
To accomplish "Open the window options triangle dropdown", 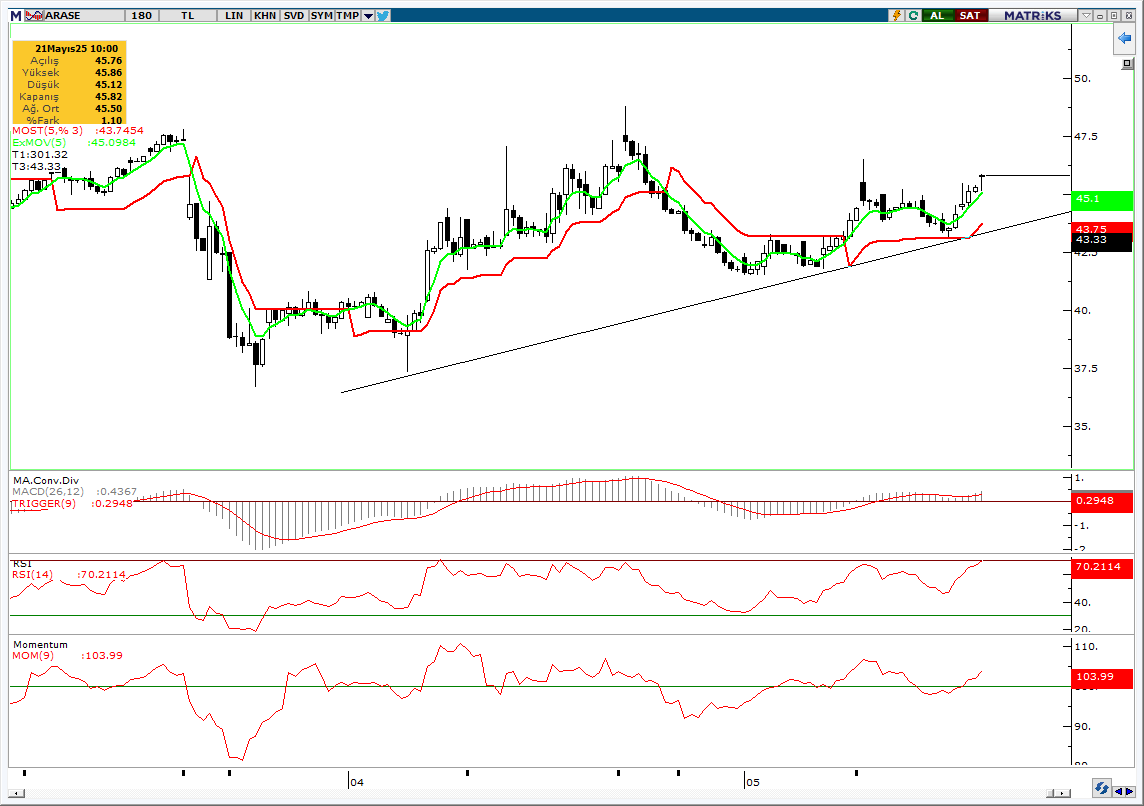I will (1086, 15).
